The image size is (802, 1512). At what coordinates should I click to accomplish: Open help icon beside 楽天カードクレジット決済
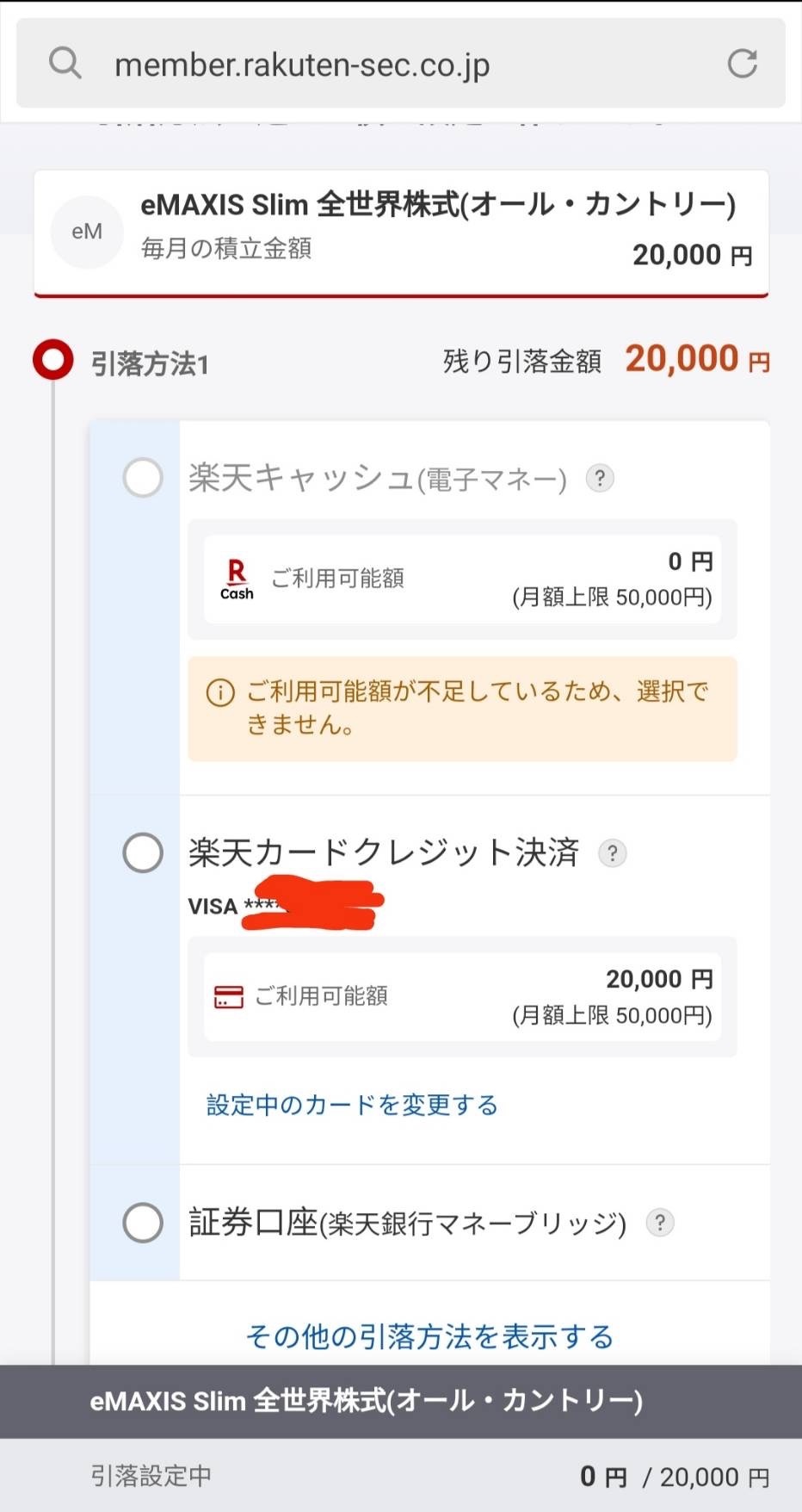click(612, 853)
